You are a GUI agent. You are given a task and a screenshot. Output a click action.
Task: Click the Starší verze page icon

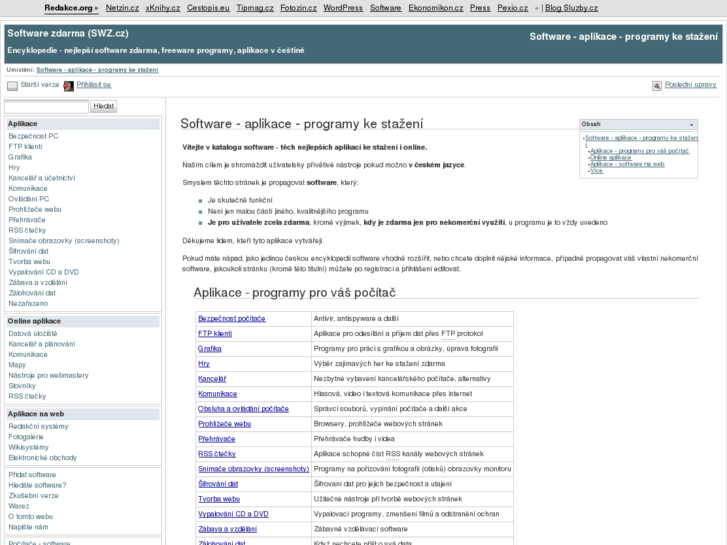(13, 86)
